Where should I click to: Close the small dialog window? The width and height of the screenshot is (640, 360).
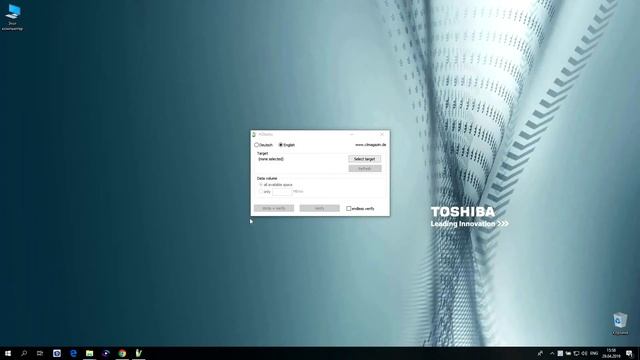pos(382,134)
